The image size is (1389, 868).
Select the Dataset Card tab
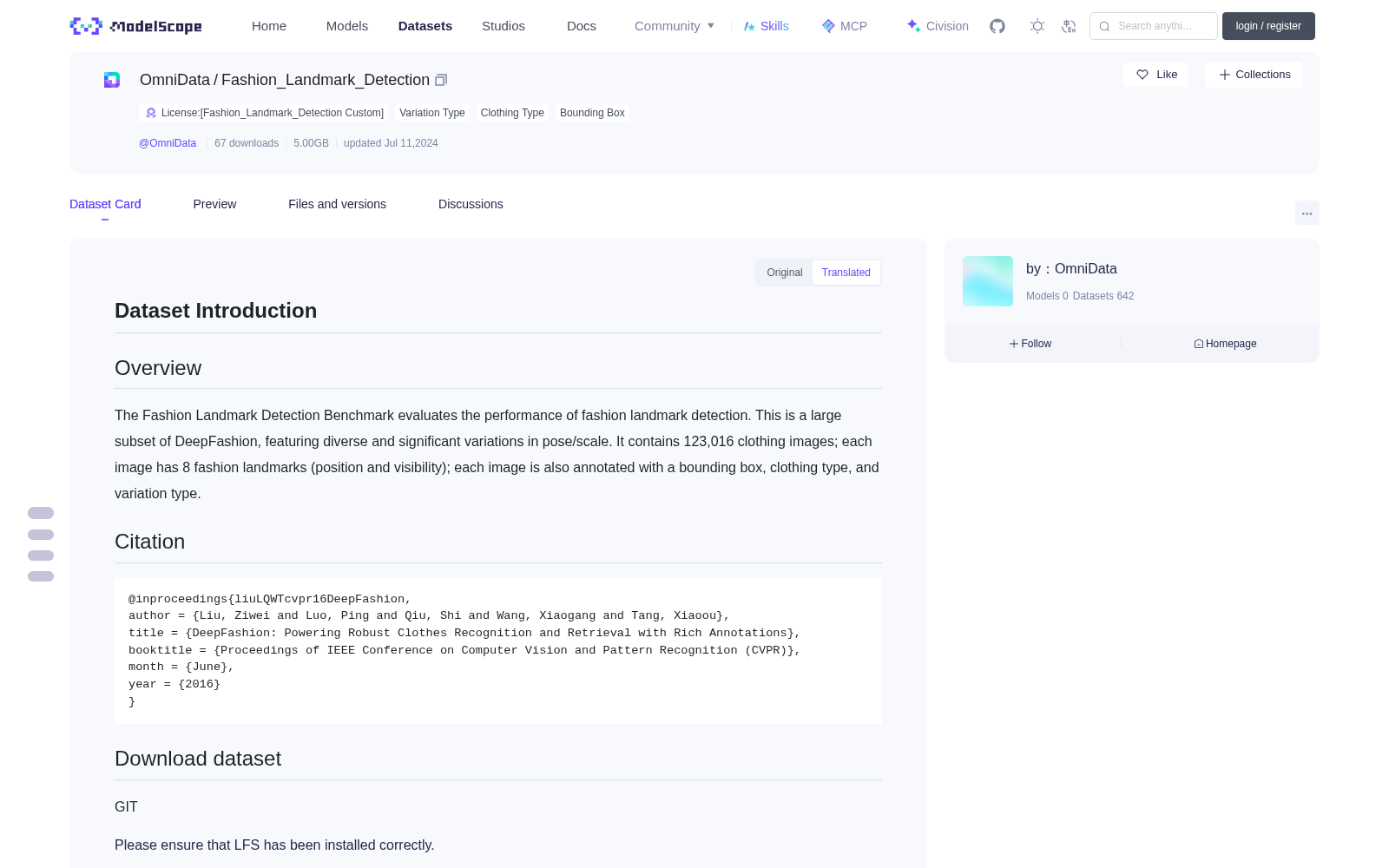click(x=105, y=204)
